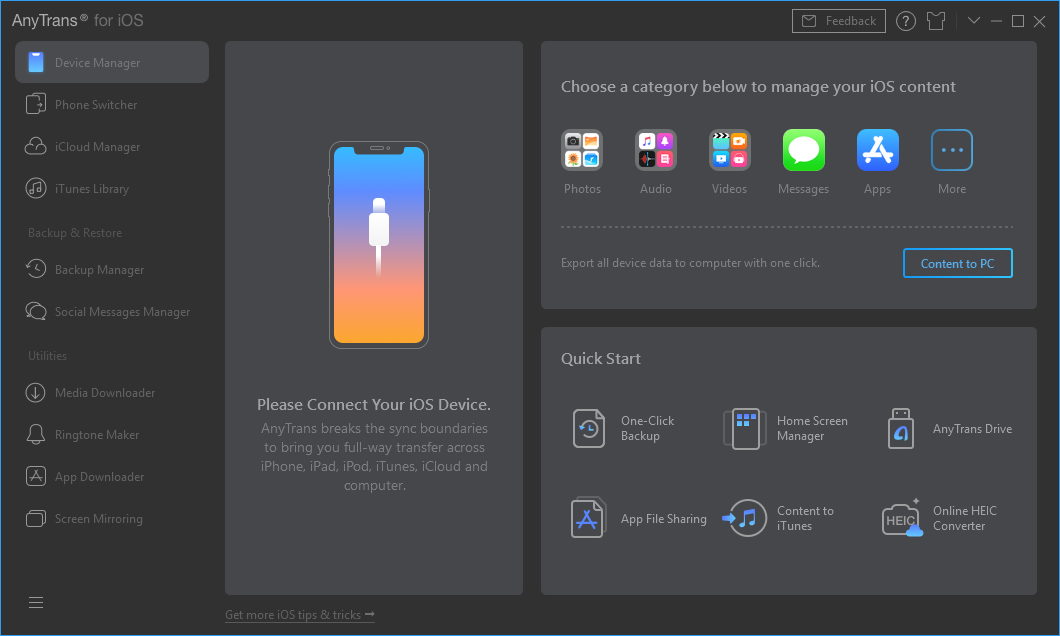Image resolution: width=1060 pixels, height=636 pixels.
Task: Open App File Sharing
Action: 638,518
